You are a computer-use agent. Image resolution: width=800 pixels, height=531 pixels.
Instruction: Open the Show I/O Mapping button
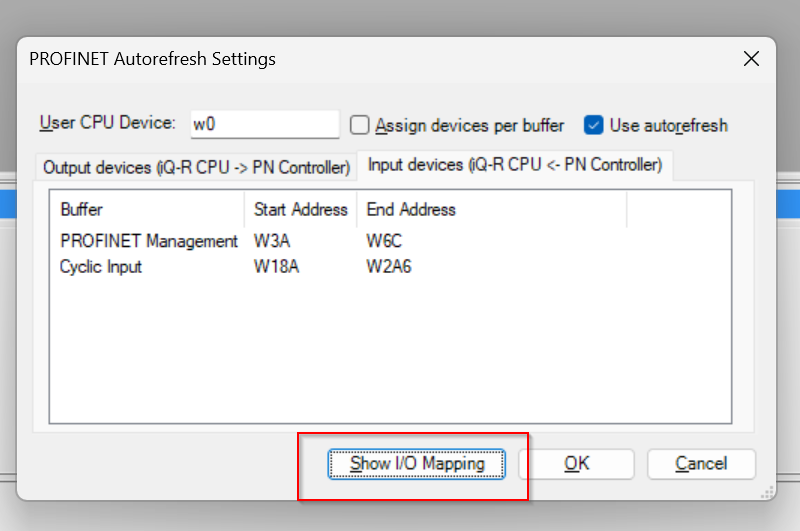click(x=416, y=464)
